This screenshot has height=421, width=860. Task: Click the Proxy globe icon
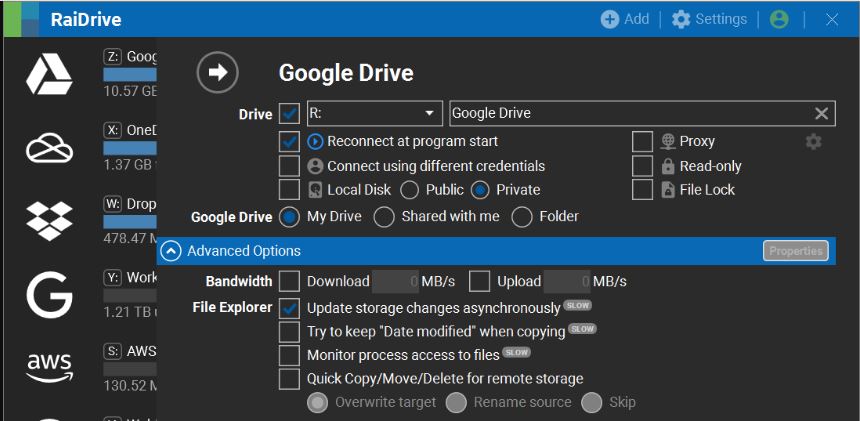coord(667,141)
